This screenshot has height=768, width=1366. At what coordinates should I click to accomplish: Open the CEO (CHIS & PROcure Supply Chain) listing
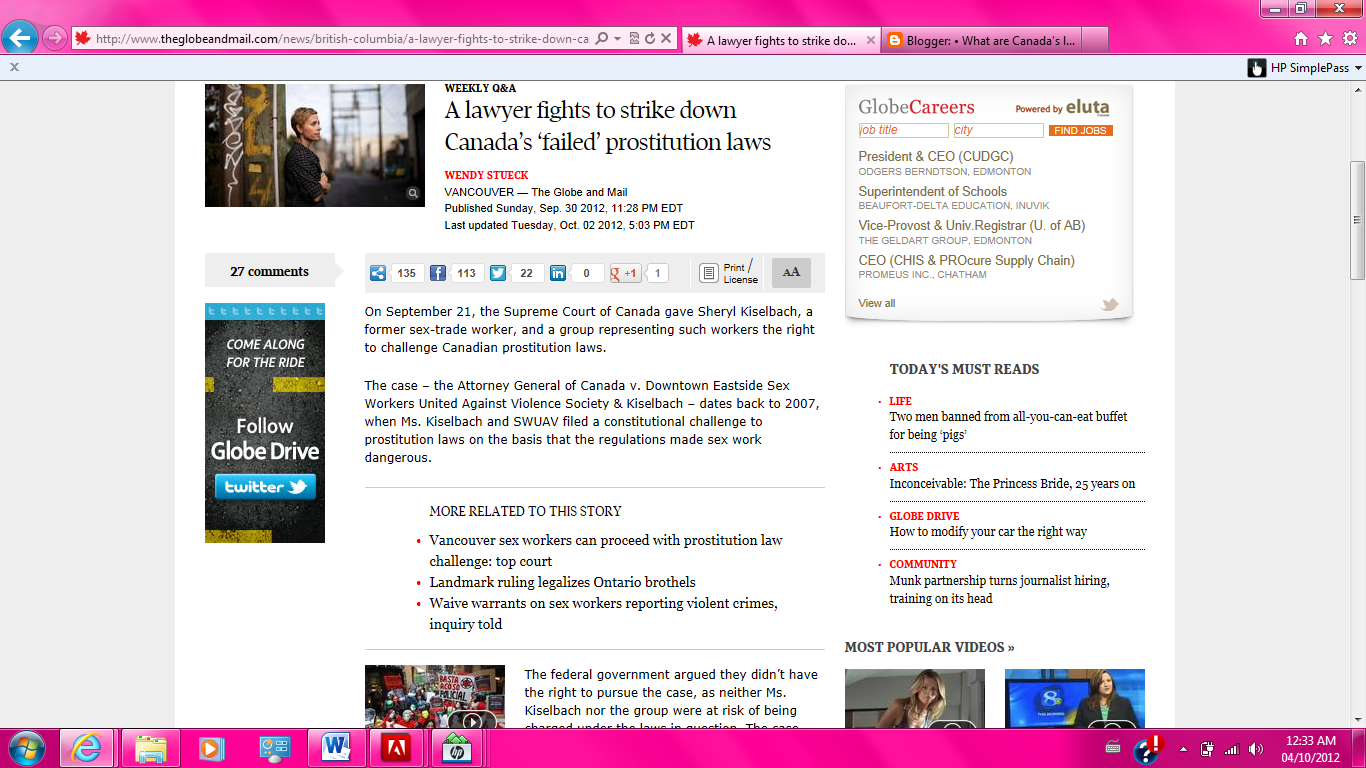pyautogui.click(x=967, y=261)
